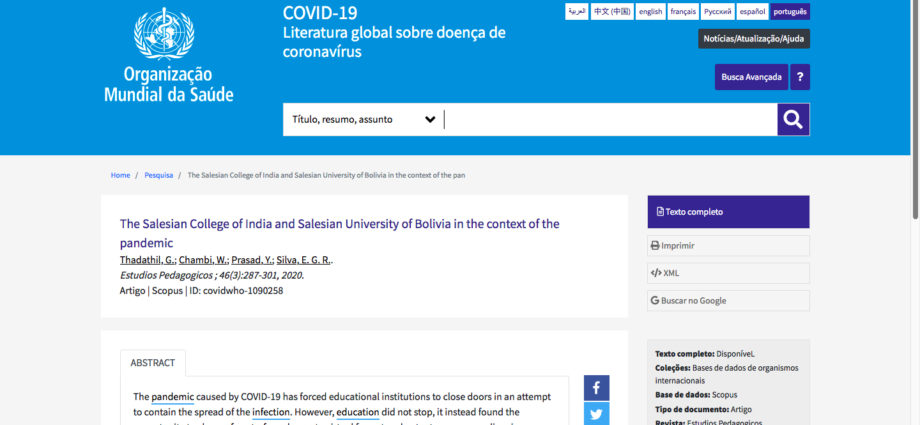Viewport: 920px width, 425px height.
Task: Expand the Título, resumo, assunto dropdown
Action: pyautogui.click(x=364, y=120)
